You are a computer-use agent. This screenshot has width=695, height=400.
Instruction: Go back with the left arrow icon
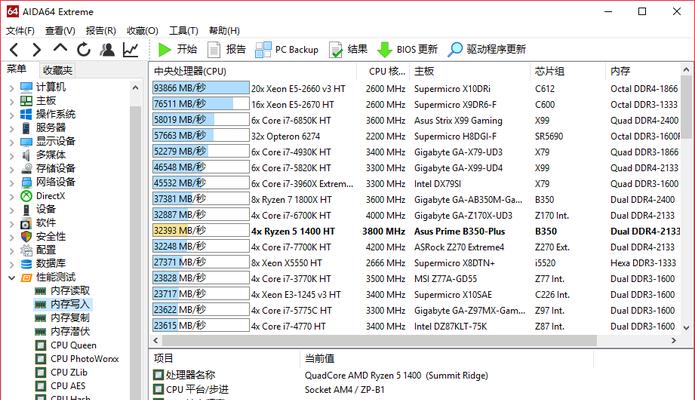pyautogui.click(x=14, y=49)
